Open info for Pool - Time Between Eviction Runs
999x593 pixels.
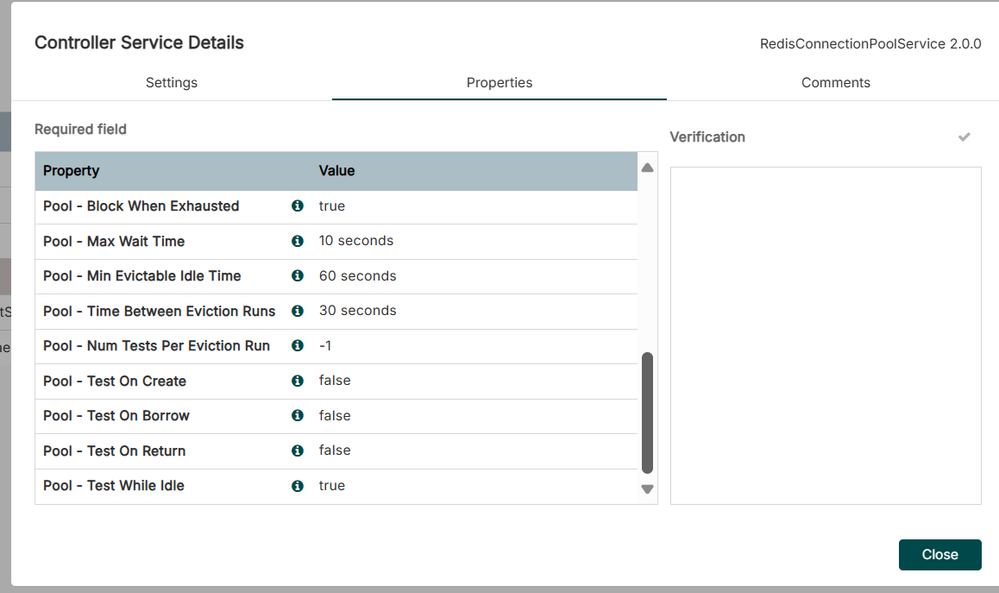297,311
